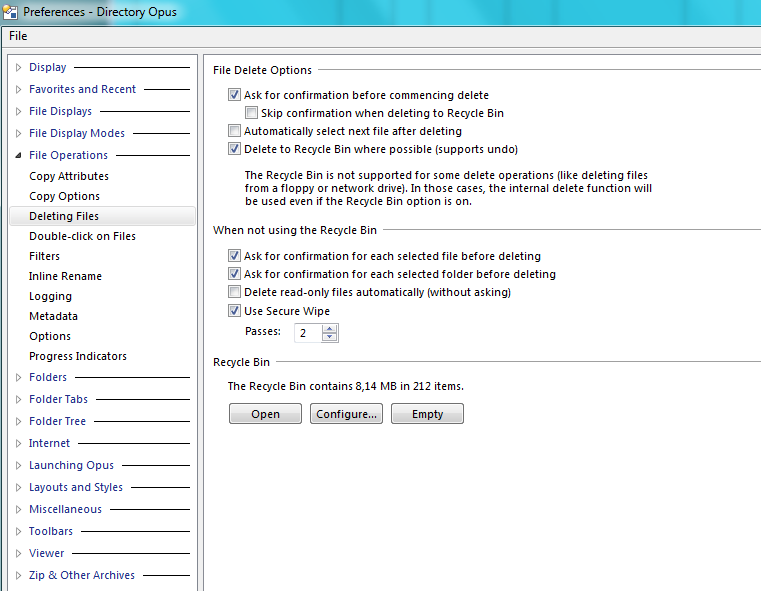The width and height of the screenshot is (761, 591).
Task: Open the Recycle Bin with Open button
Action: pos(265,414)
